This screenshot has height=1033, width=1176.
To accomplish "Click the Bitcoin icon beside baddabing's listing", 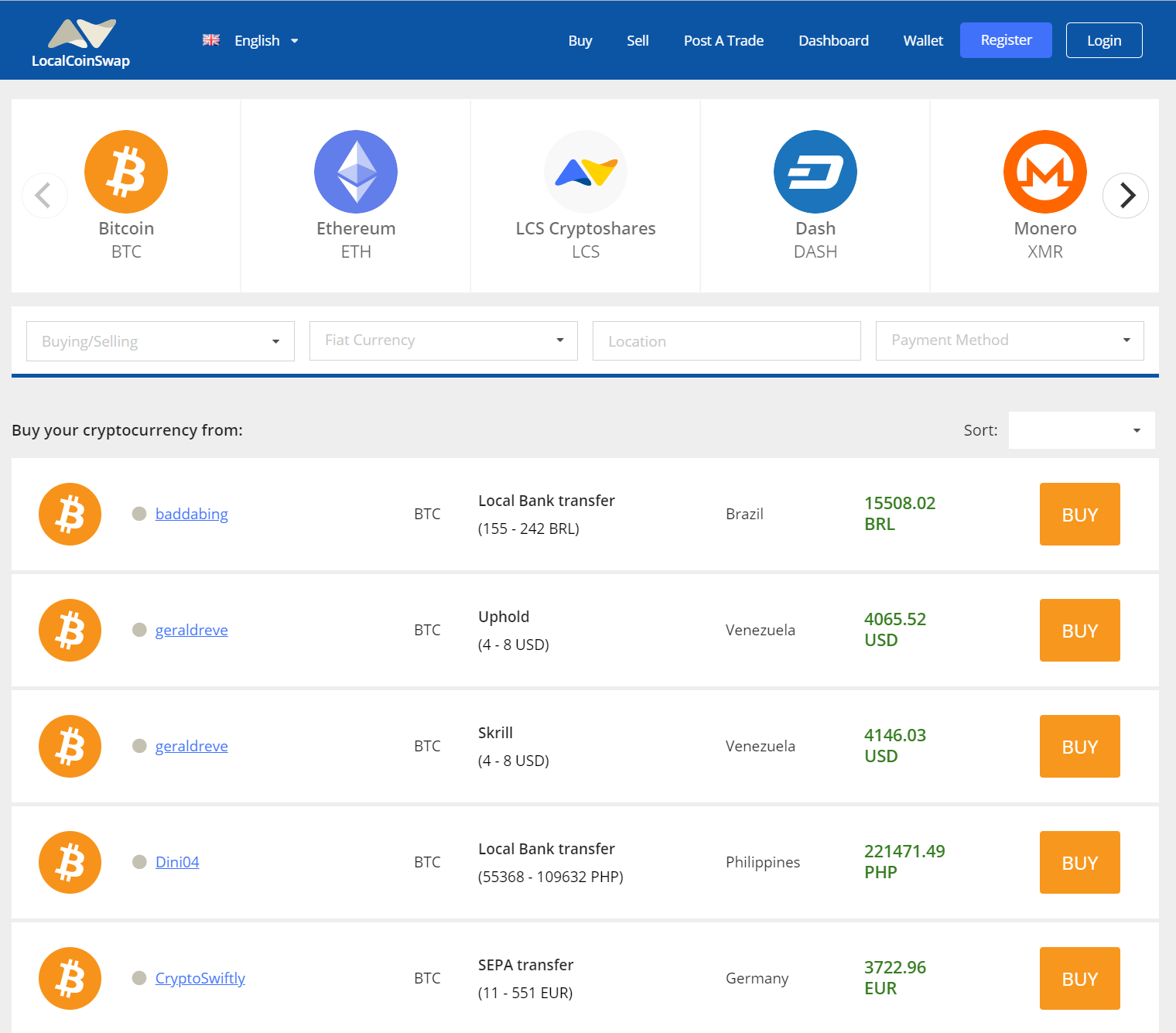I will tap(70, 514).
